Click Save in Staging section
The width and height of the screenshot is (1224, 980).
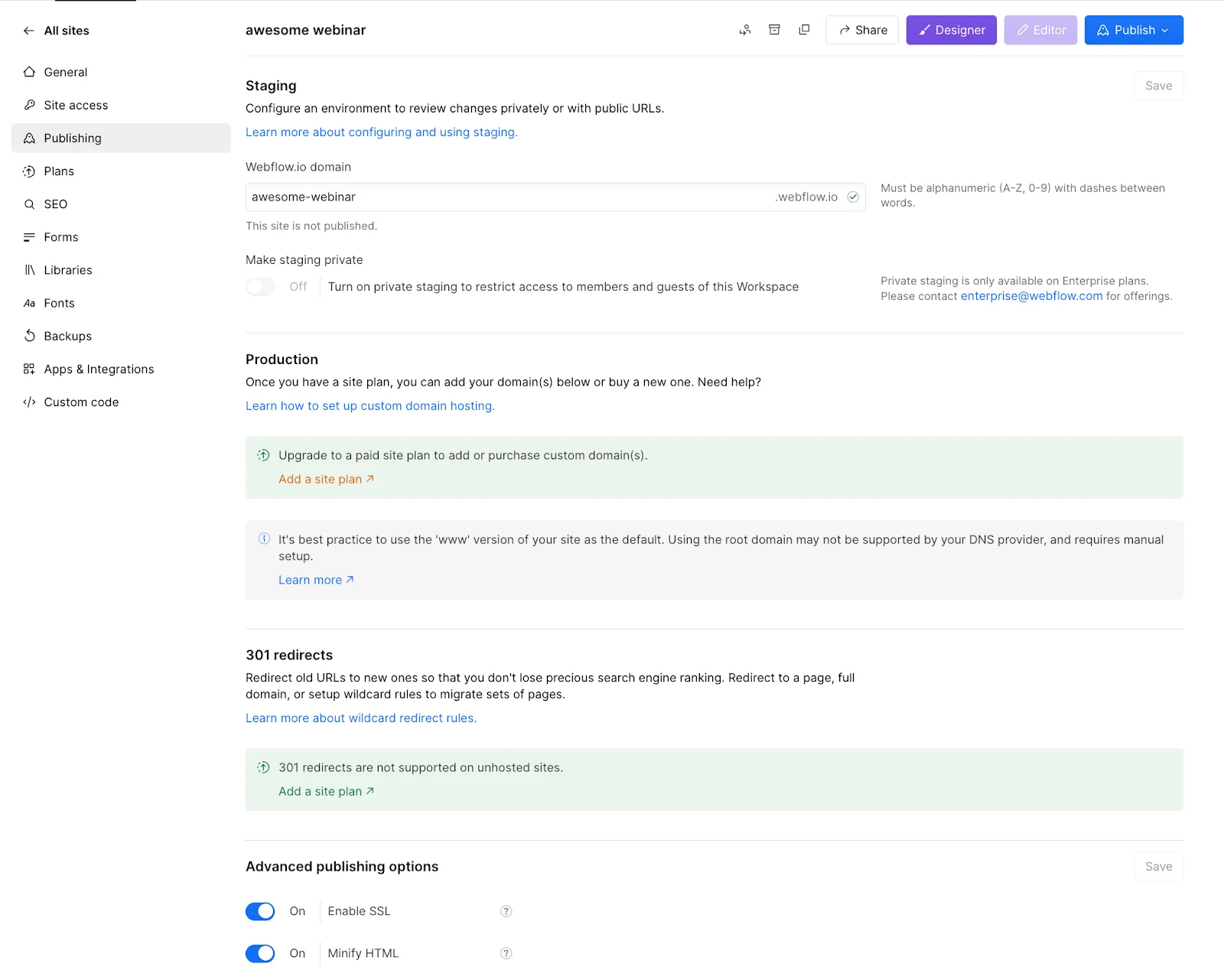click(1158, 86)
